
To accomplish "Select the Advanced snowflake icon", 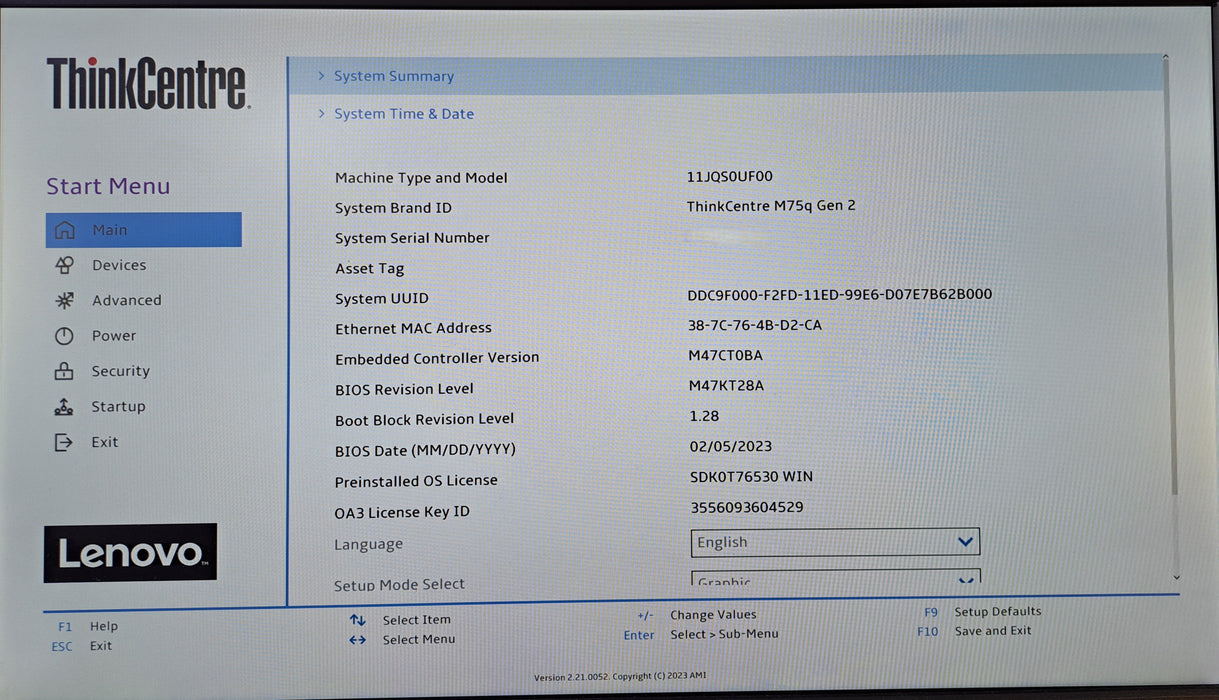I will coord(64,300).
